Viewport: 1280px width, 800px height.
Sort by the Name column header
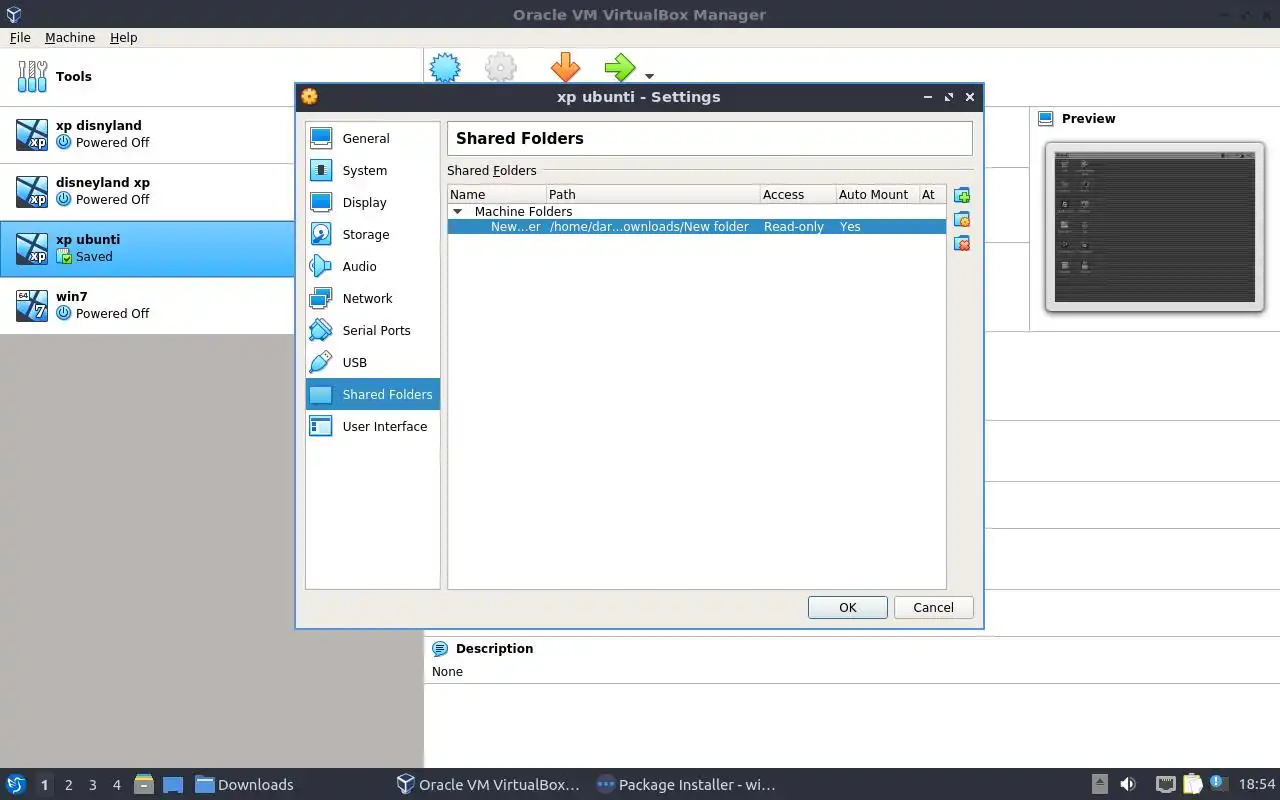(x=496, y=194)
